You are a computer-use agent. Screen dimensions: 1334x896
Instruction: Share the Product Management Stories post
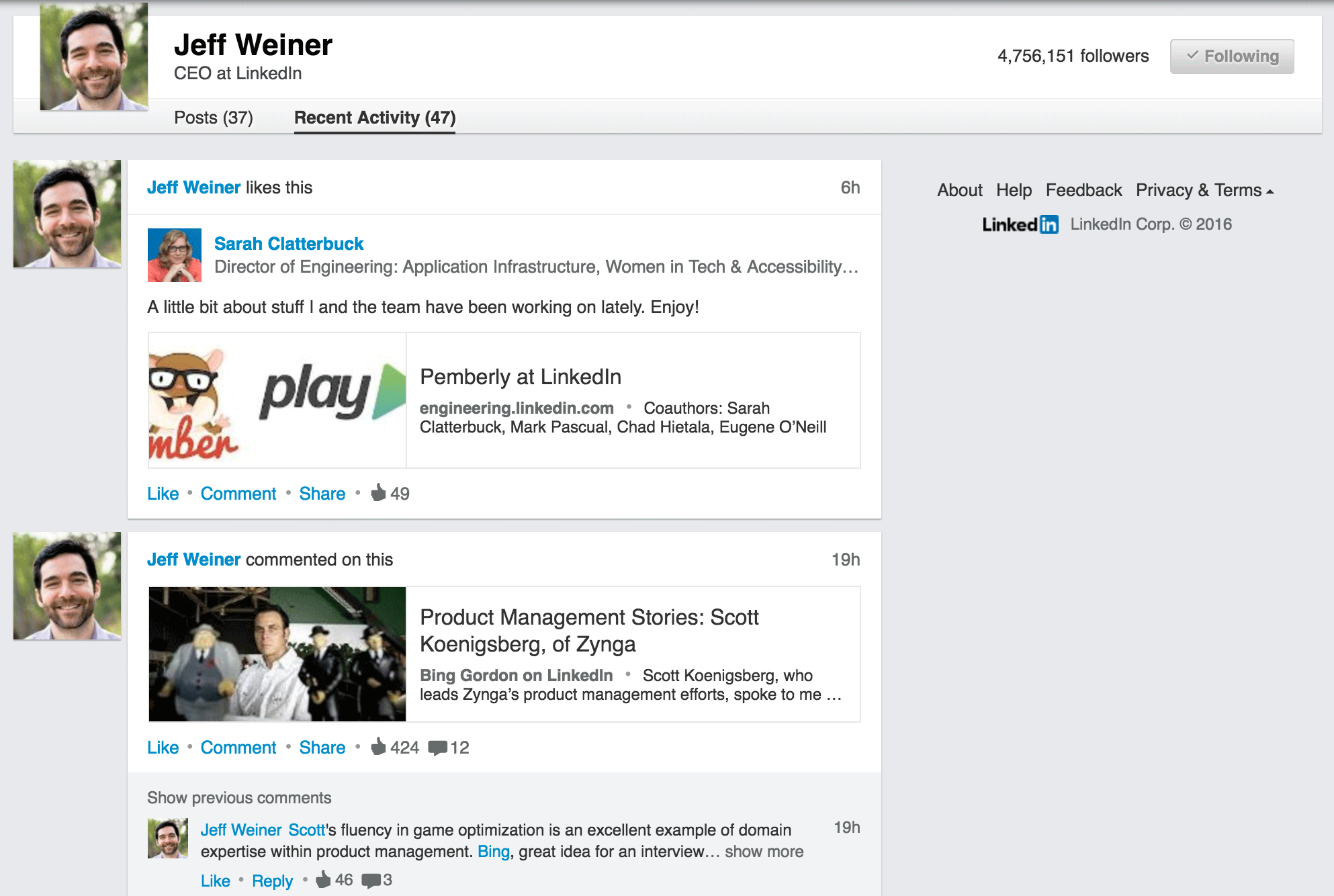click(322, 748)
